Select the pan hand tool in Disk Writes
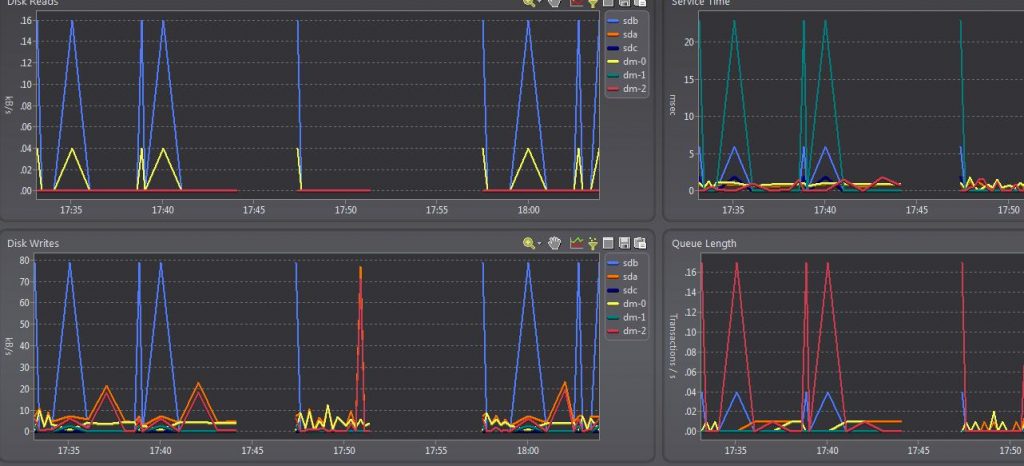This screenshot has height=466, width=1024. [555, 243]
